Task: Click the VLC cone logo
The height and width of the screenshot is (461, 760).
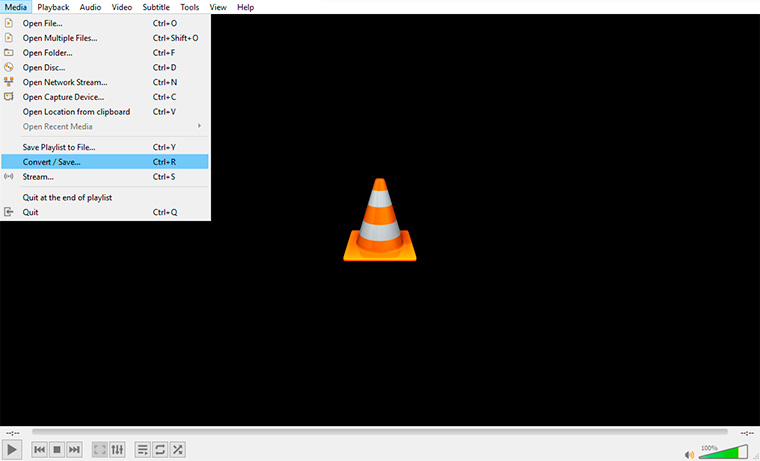Action: click(x=380, y=220)
